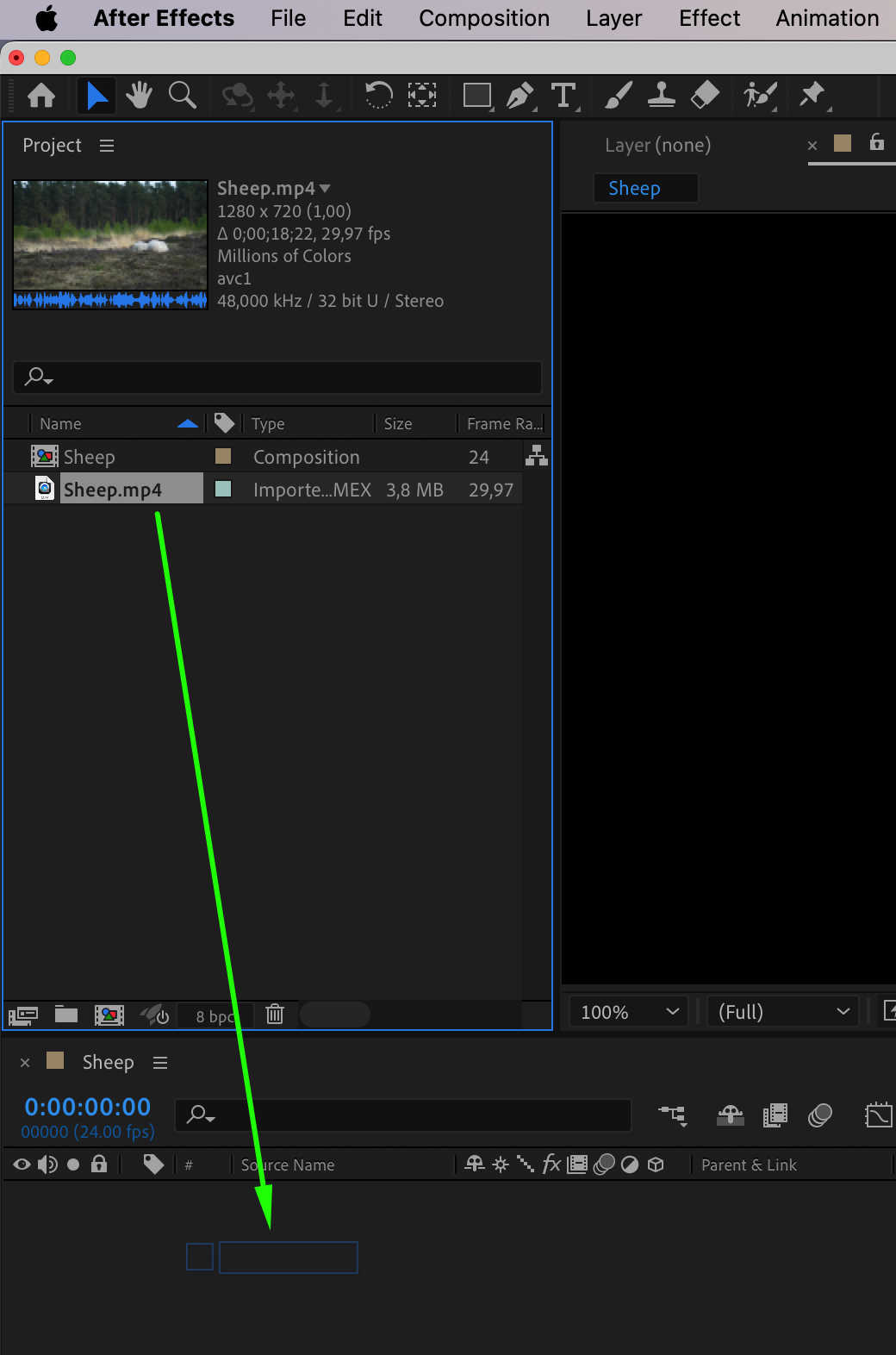Click the Sheep.mp4 footage thumbnail preview

(110, 245)
